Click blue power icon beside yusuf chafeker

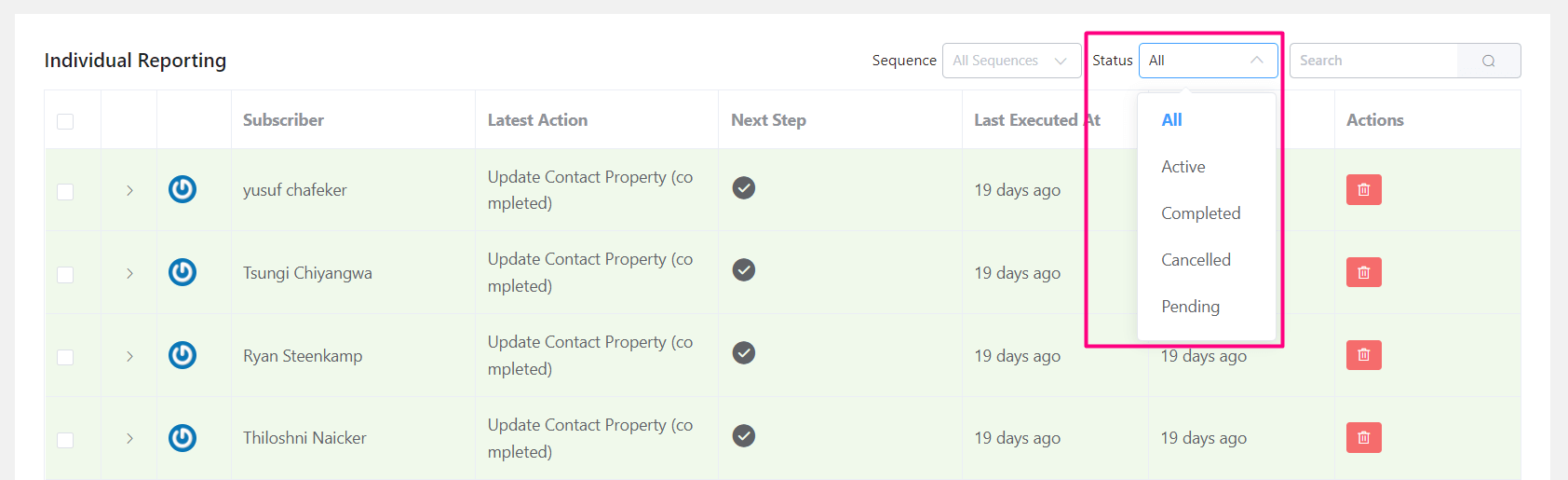[x=182, y=190]
